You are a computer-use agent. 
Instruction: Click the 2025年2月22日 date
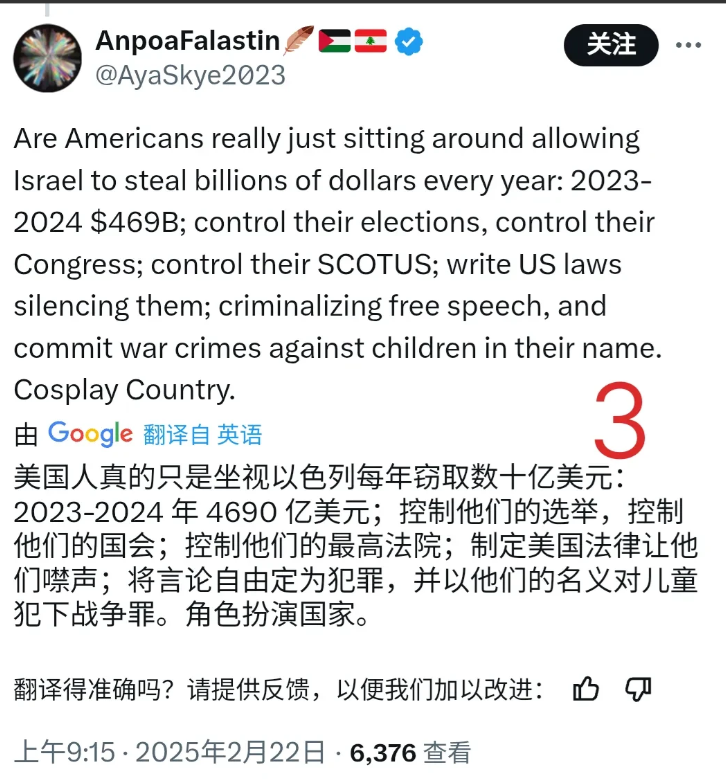pos(230,752)
